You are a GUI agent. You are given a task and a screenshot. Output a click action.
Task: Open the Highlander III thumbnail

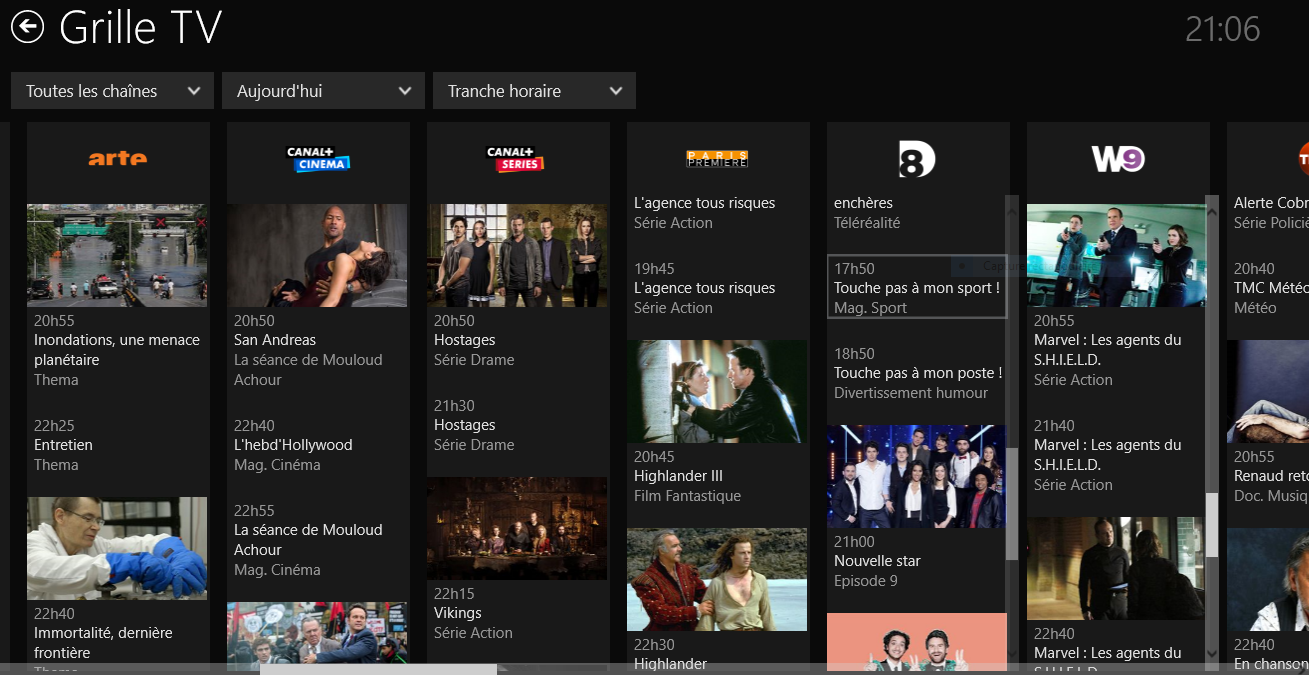pos(717,391)
